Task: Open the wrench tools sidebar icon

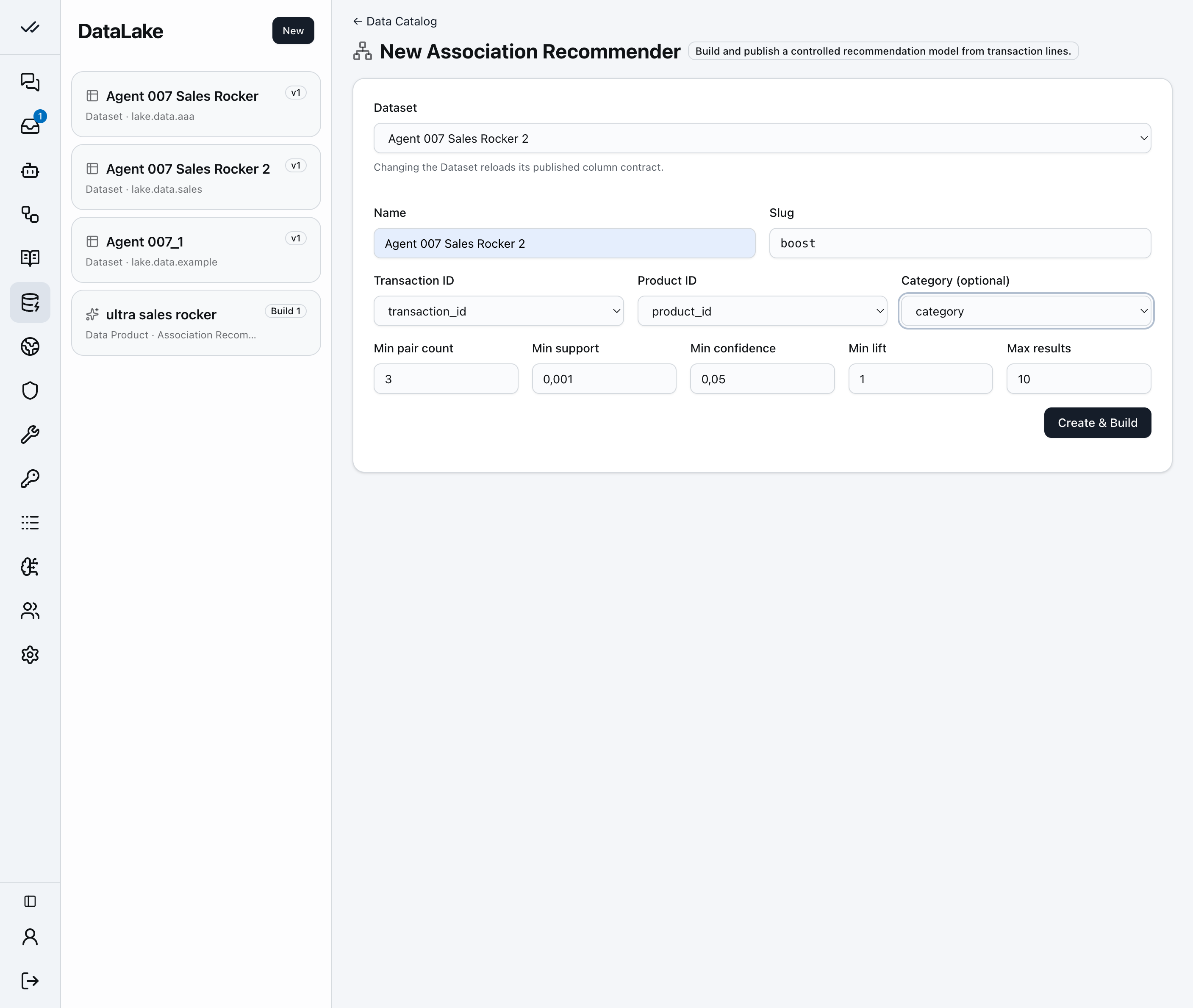Action: click(x=30, y=434)
